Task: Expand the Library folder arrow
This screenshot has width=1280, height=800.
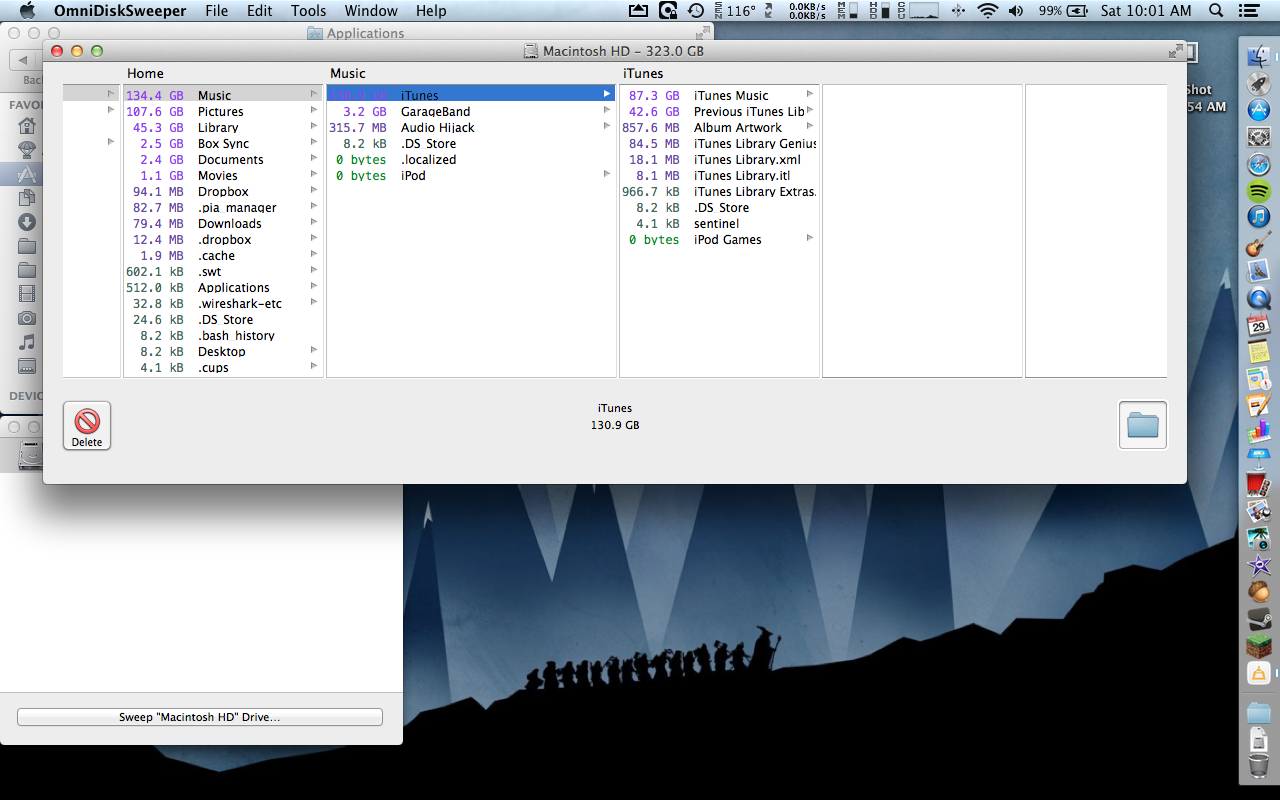Action: [314, 126]
